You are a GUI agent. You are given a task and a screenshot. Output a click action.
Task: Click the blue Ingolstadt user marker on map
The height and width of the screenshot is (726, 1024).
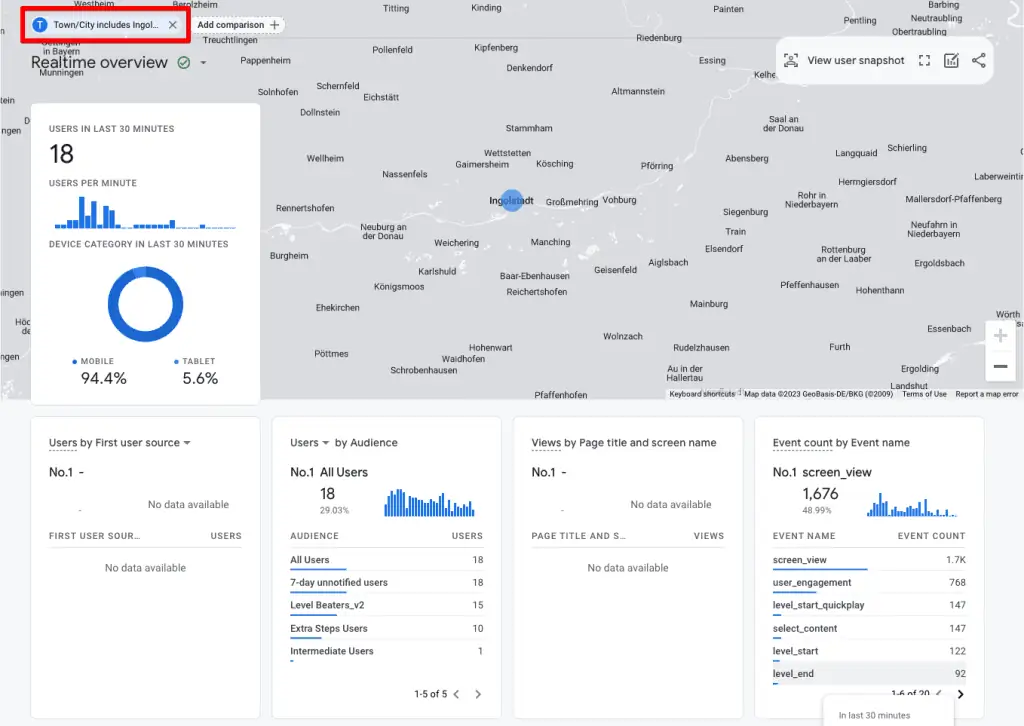[x=511, y=200]
